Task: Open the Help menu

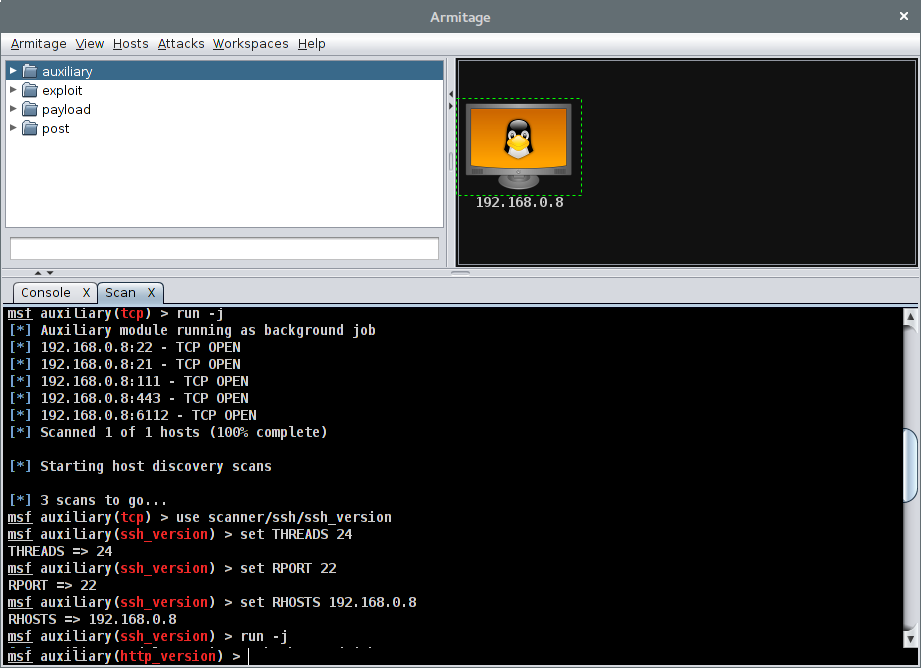Action: point(311,44)
